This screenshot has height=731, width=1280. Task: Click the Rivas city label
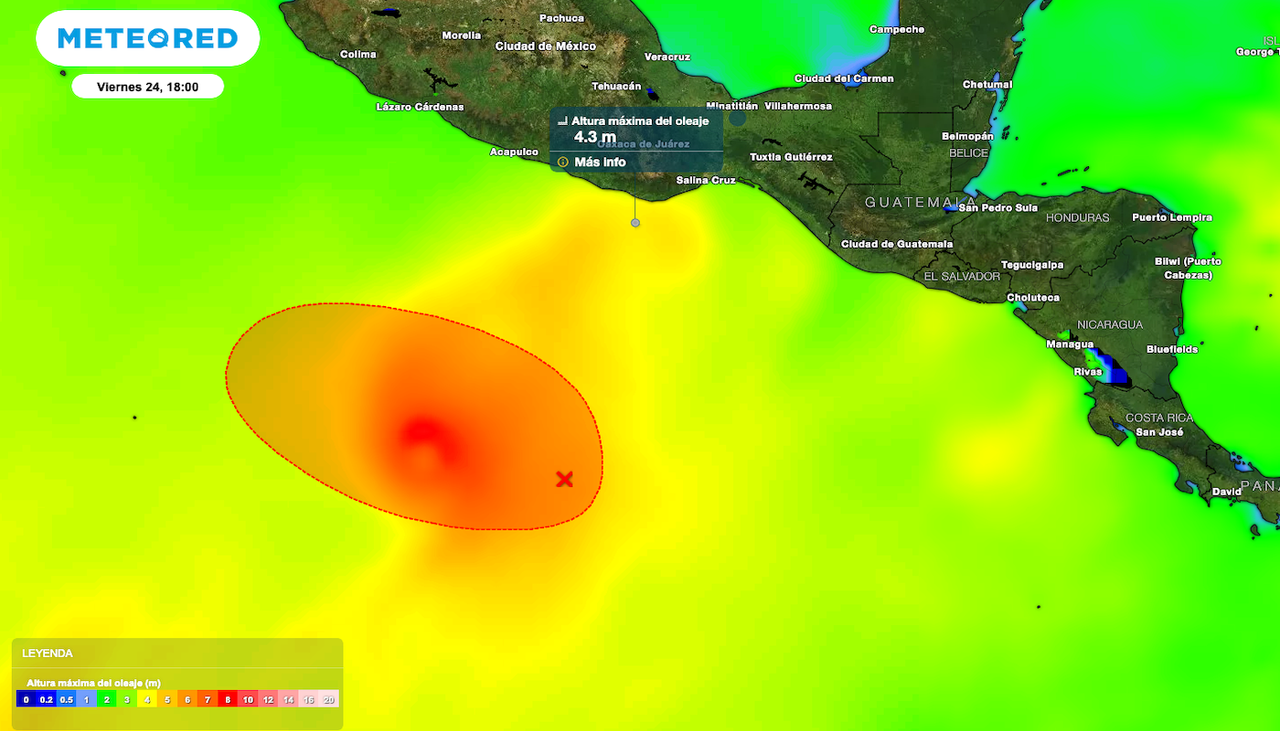[1087, 372]
